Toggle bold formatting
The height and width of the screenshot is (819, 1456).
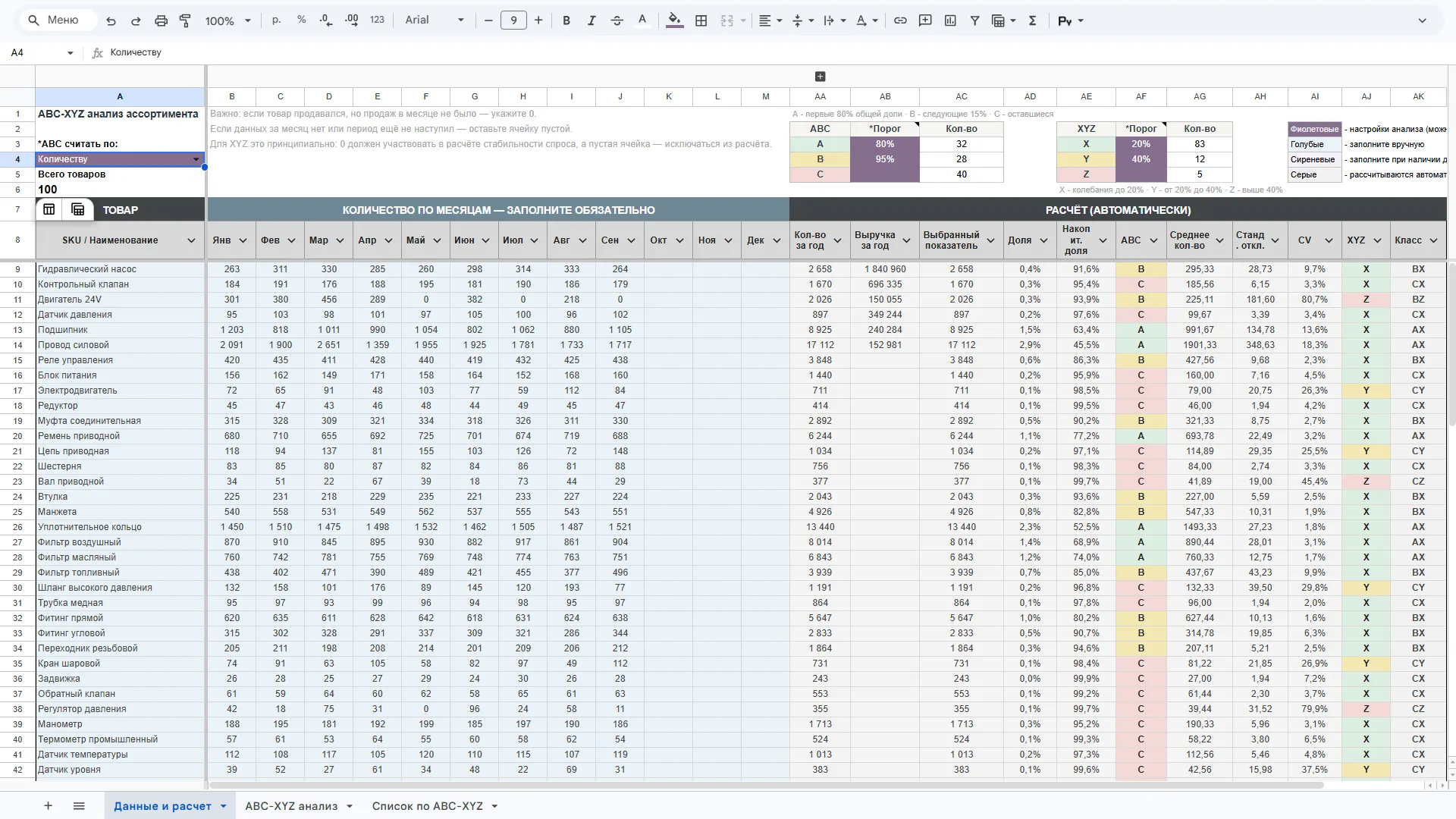point(566,20)
